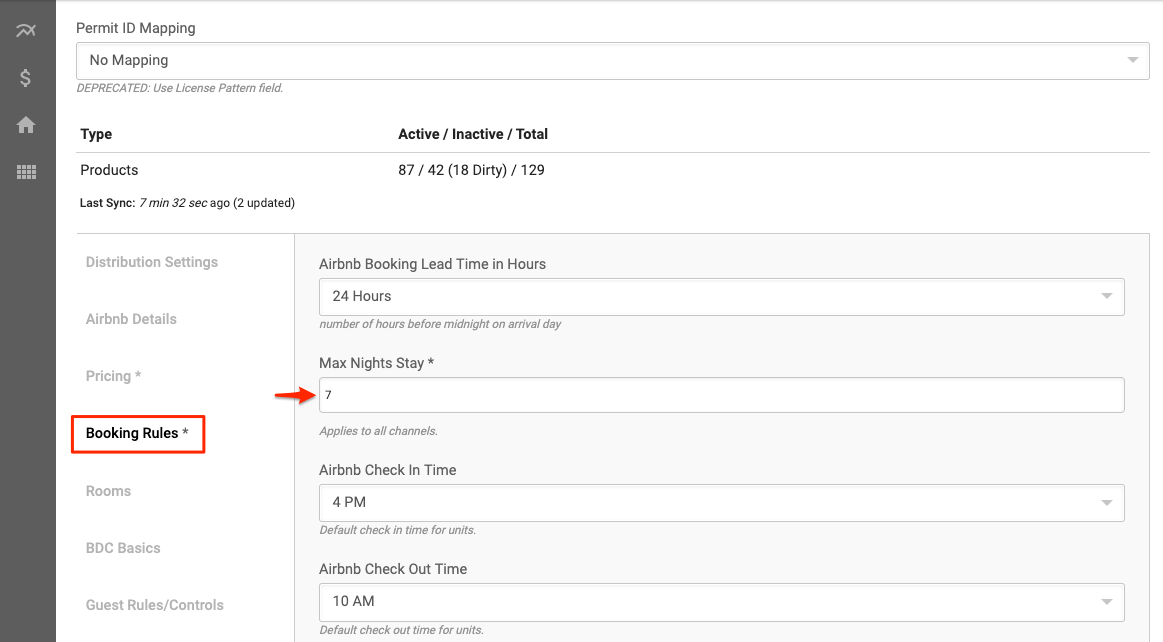Click the arrow on the 4 PM dropdown

pyautogui.click(x=1107, y=503)
